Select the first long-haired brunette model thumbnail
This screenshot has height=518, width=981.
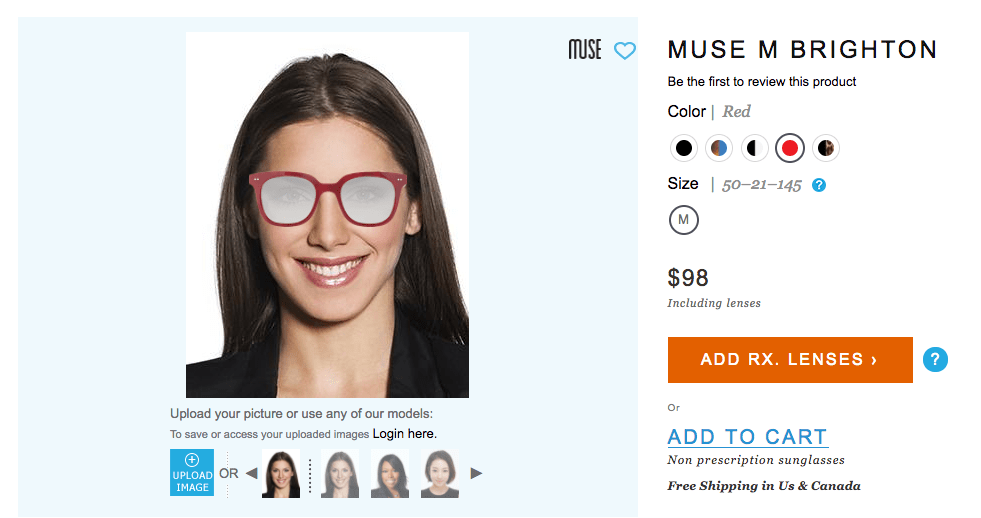[x=281, y=474]
